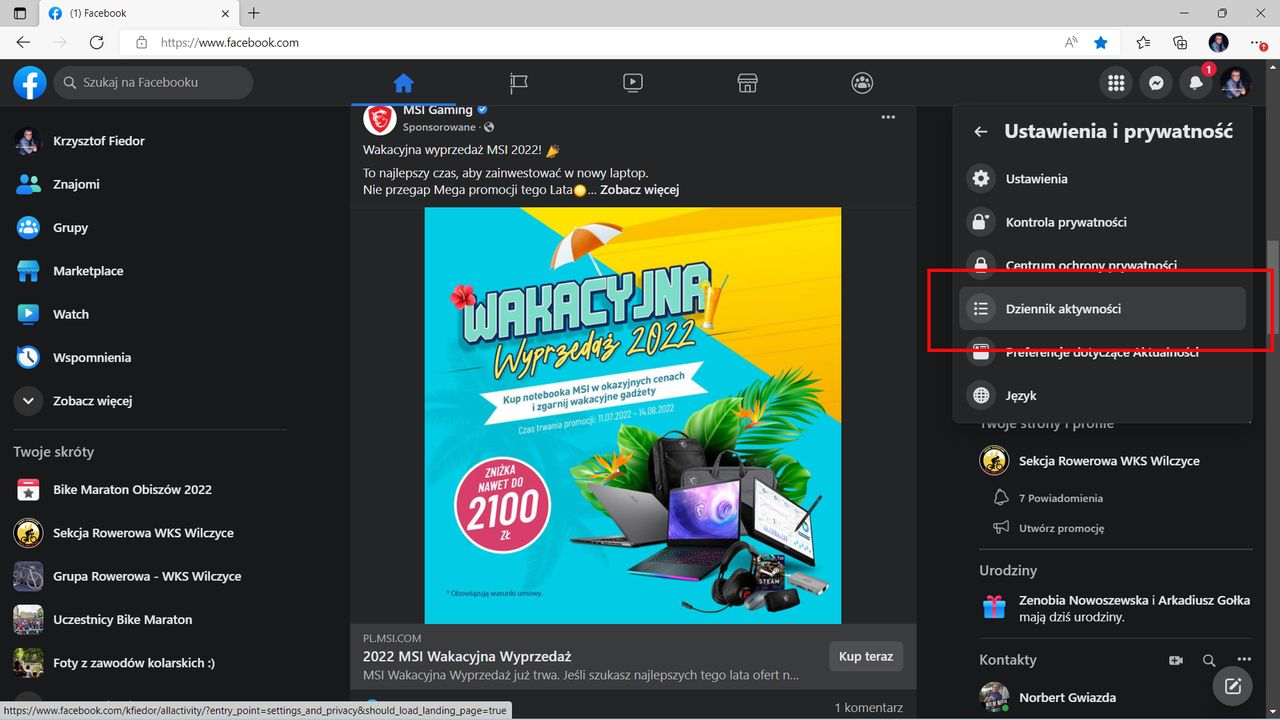This screenshot has width=1280, height=720.
Task: Open contacts options three-dot menu
Action: [x=1244, y=660]
